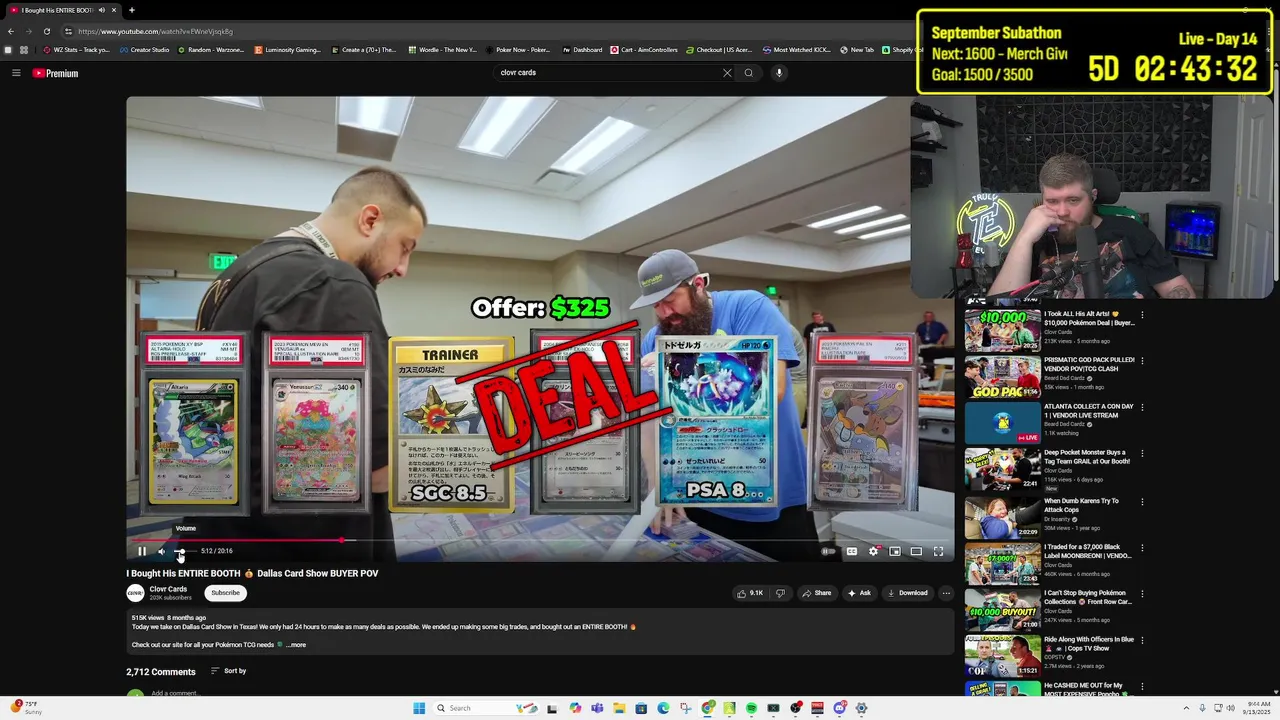Open options for 'Ride Along With Officers'

(x=1142, y=642)
